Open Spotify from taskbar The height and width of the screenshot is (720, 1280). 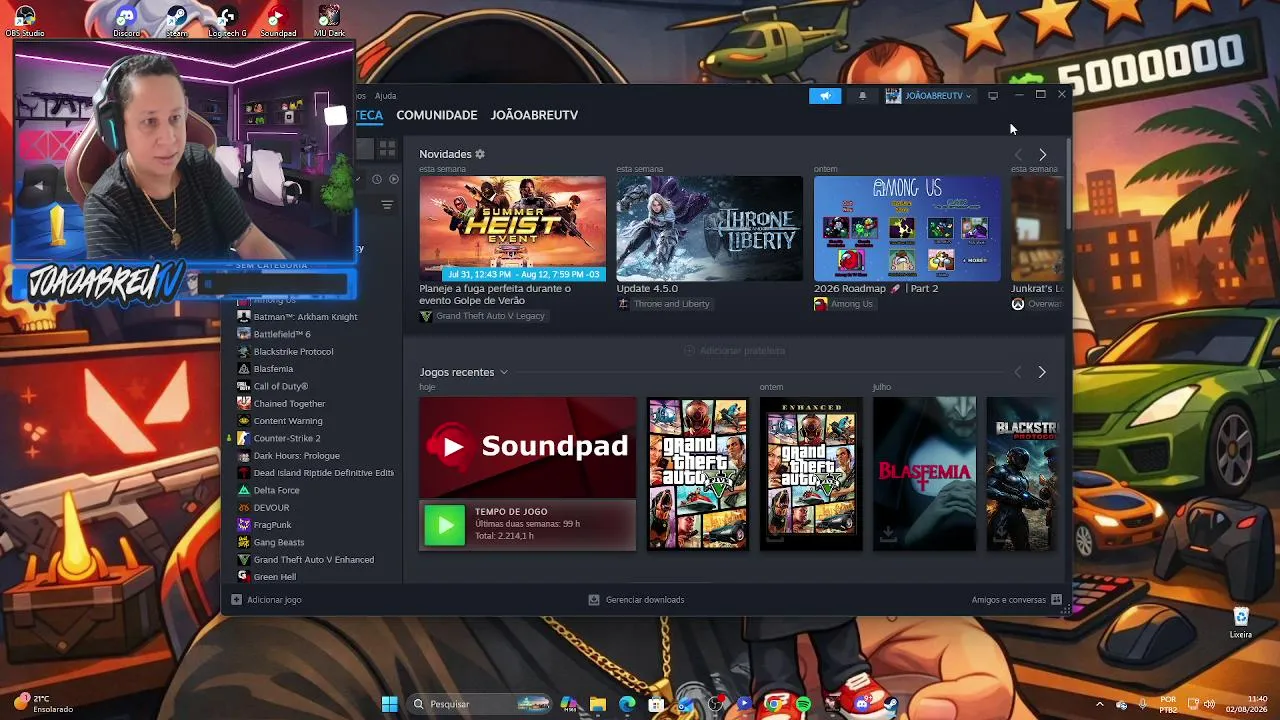coord(803,704)
